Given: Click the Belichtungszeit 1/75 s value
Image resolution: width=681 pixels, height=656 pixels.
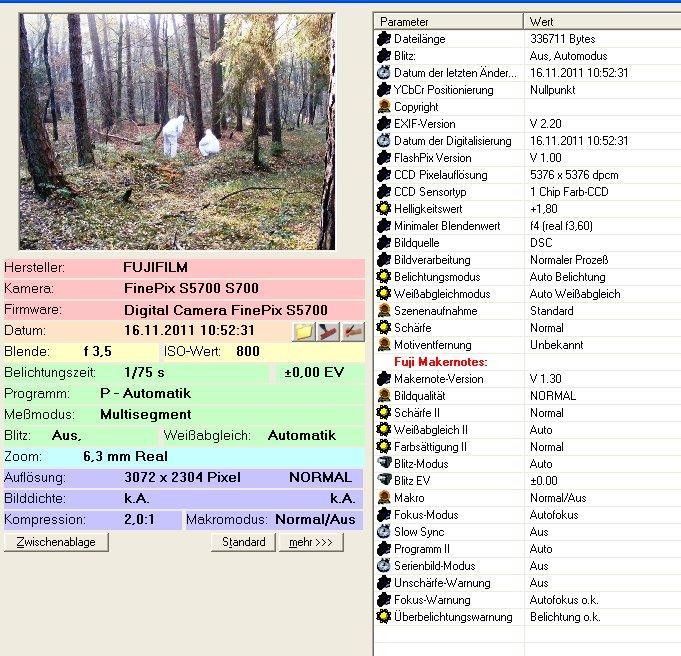Looking at the screenshot, I should pos(144,373).
